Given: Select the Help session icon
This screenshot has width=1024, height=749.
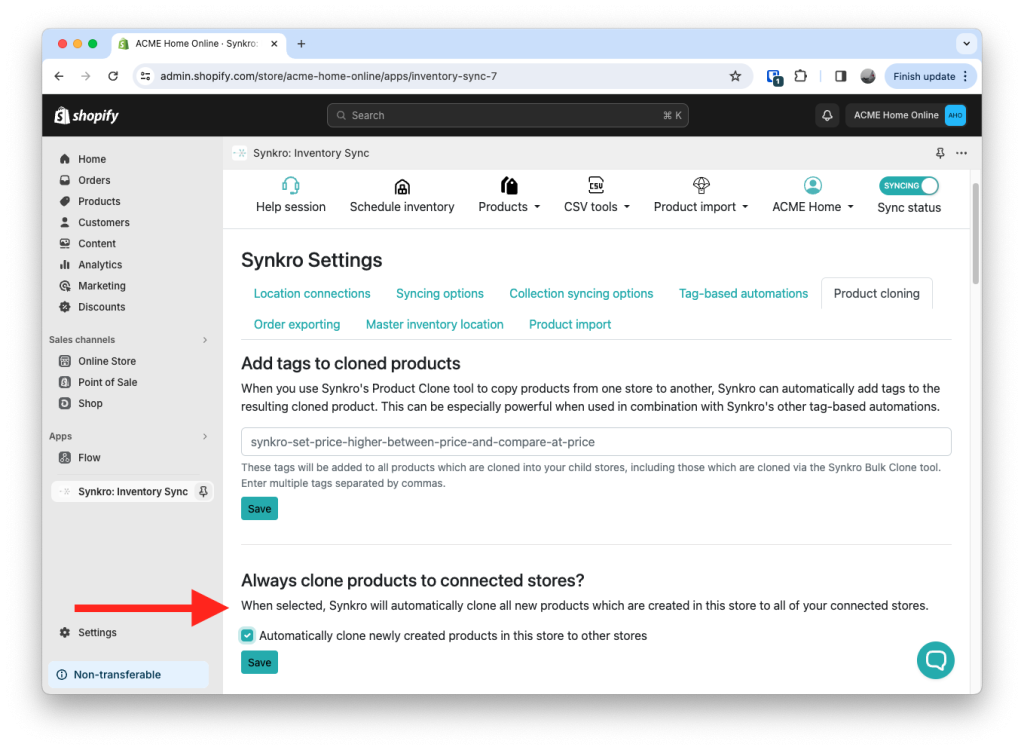Looking at the screenshot, I should 290,186.
